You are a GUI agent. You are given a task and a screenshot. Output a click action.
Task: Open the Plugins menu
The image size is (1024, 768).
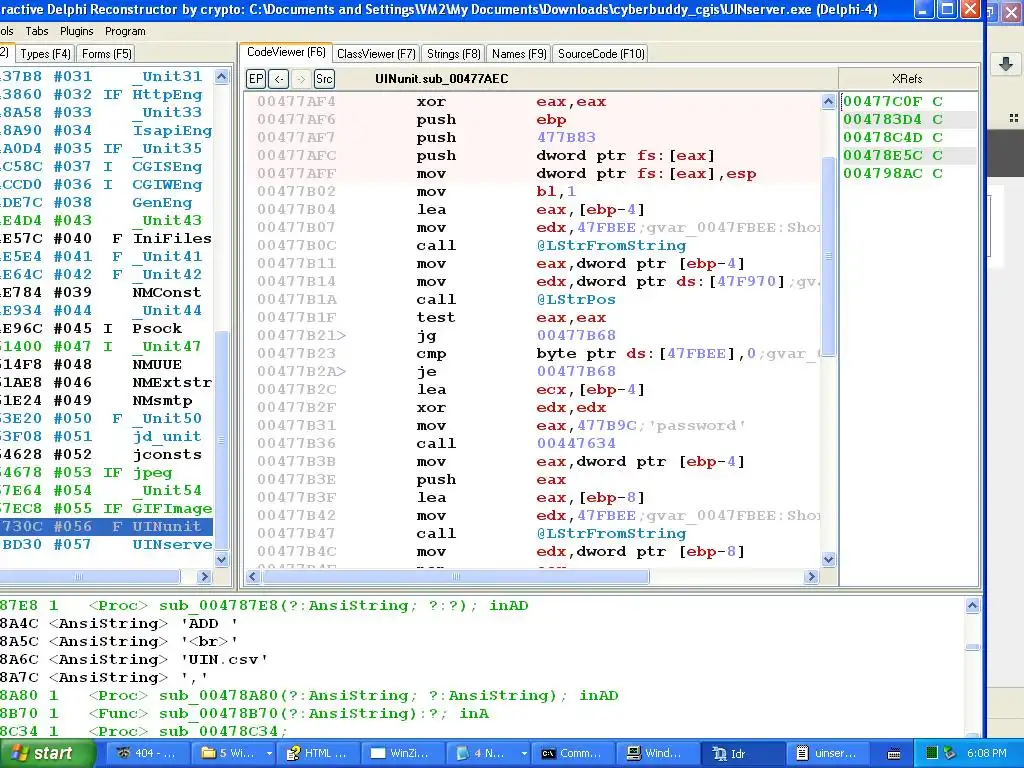[76, 31]
